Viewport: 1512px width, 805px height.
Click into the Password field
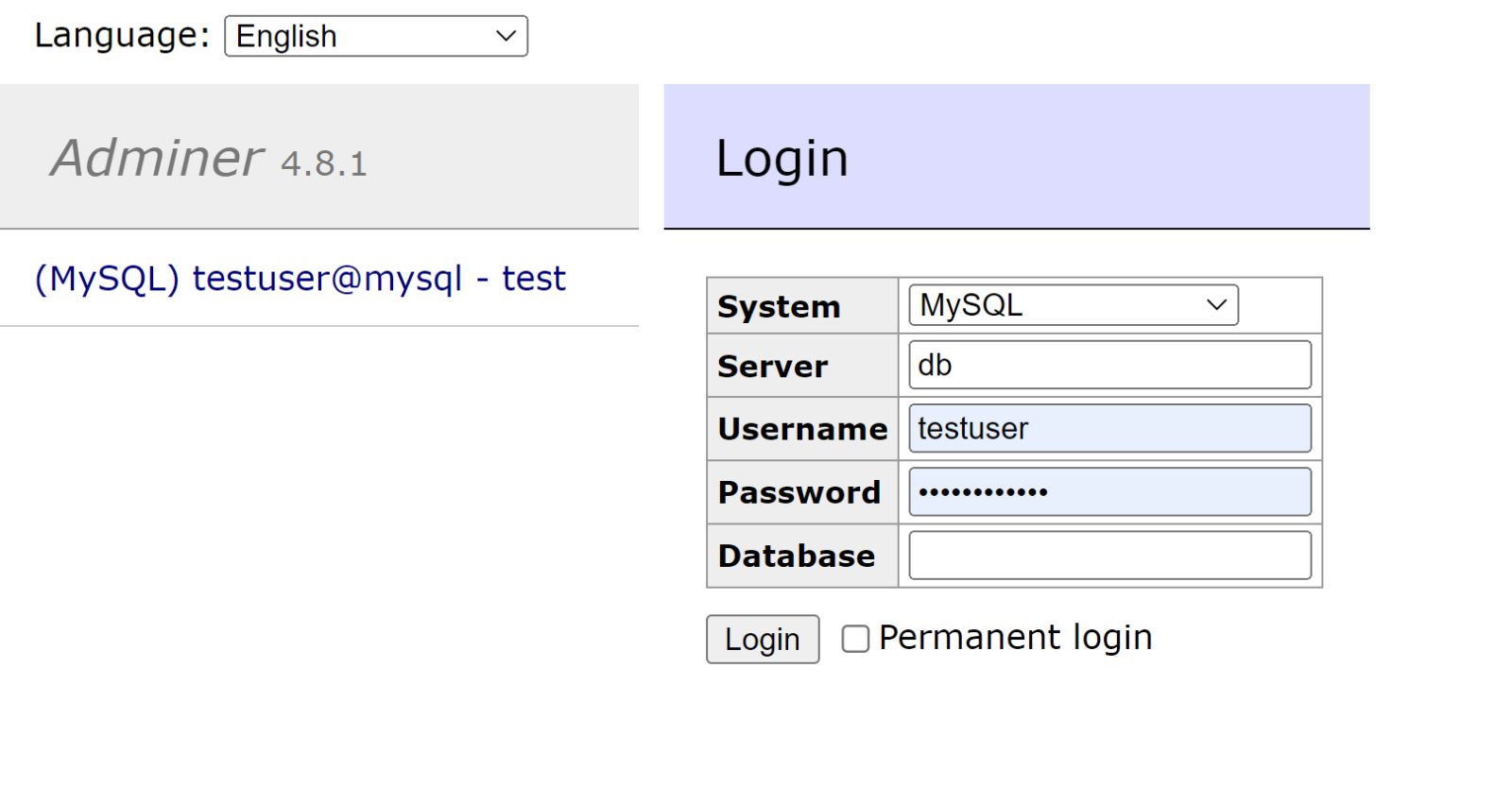tap(1109, 492)
